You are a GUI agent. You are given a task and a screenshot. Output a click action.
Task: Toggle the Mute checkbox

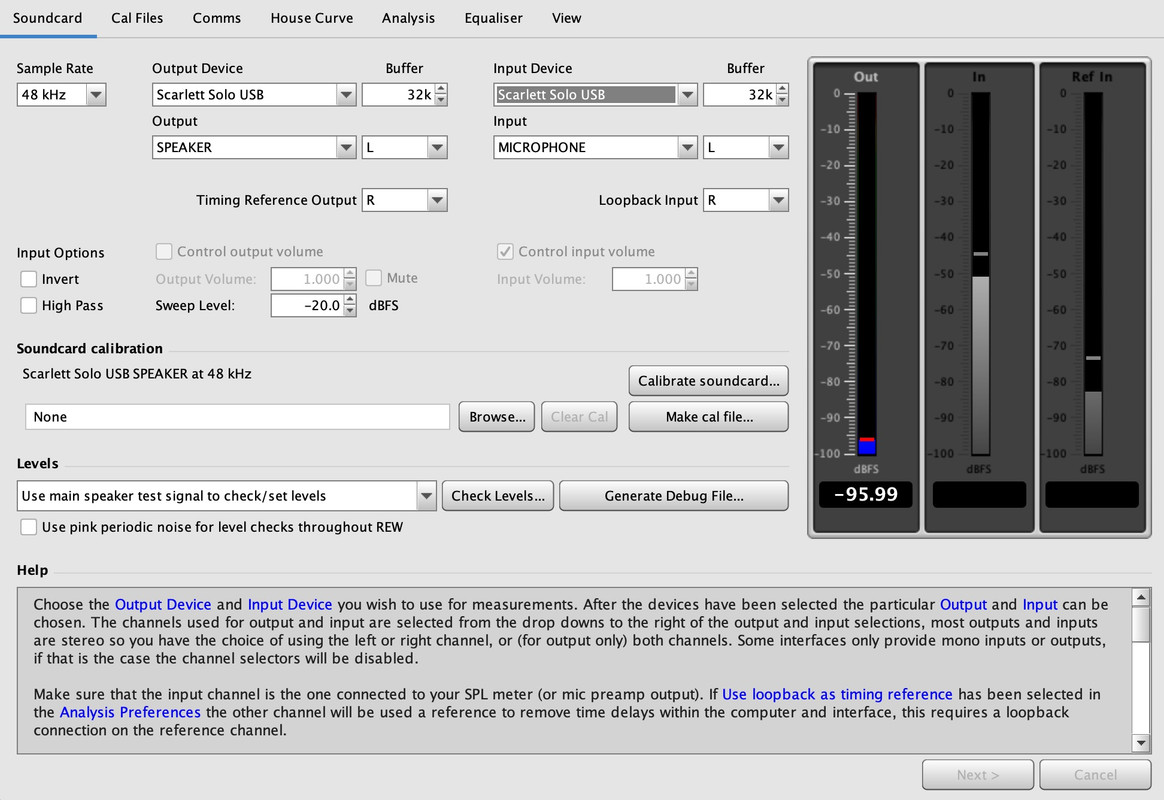373,278
